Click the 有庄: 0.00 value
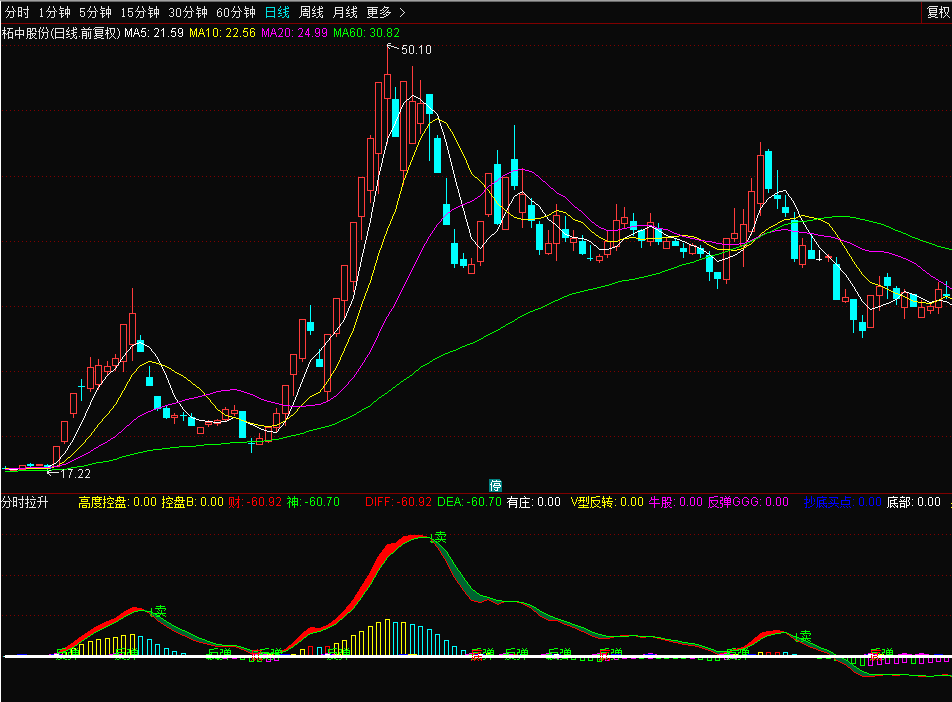This screenshot has width=952, height=702. [x=534, y=502]
